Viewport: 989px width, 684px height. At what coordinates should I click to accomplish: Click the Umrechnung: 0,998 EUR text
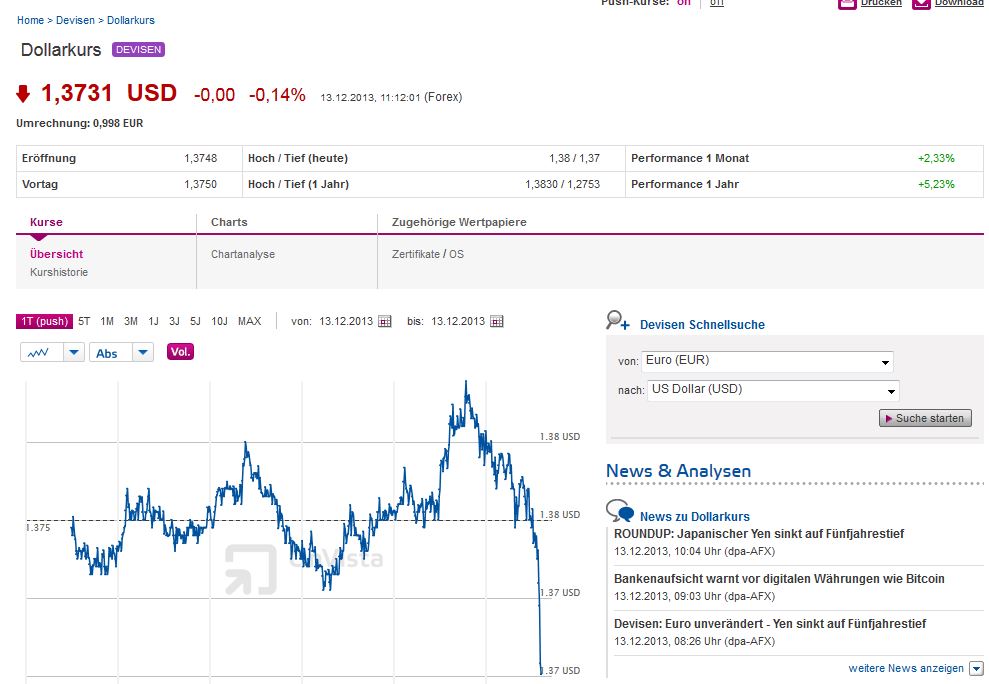click(79, 123)
